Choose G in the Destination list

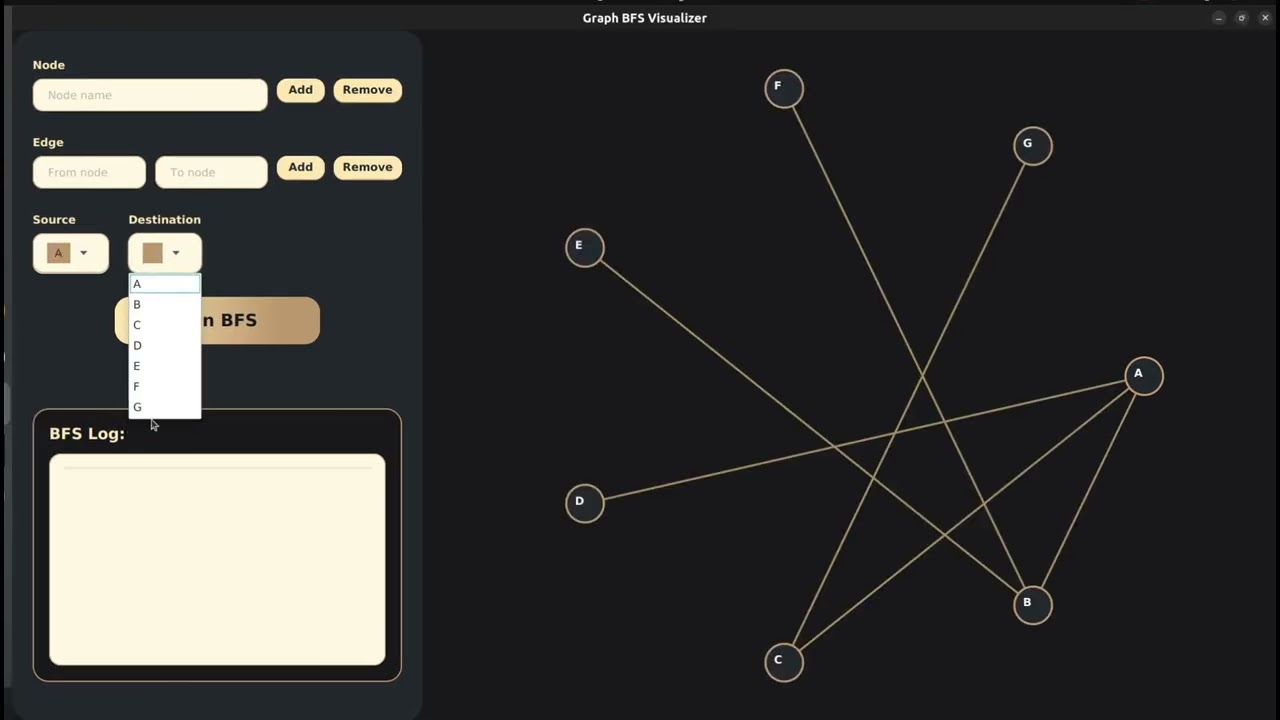click(164, 407)
